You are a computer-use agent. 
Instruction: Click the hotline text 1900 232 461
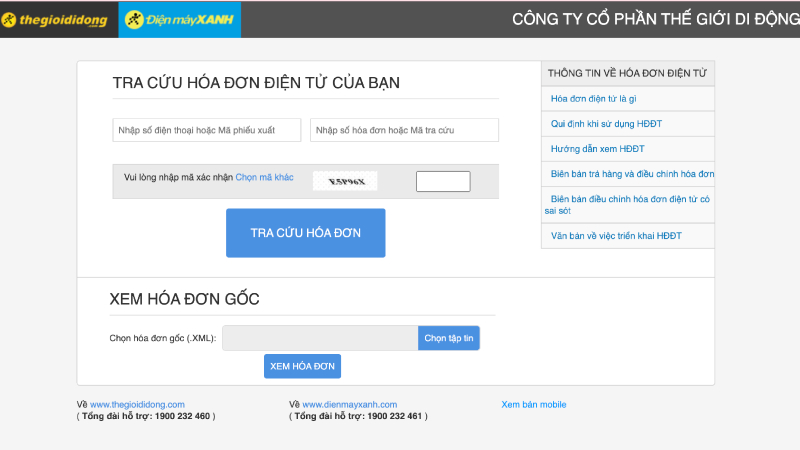tap(394, 416)
